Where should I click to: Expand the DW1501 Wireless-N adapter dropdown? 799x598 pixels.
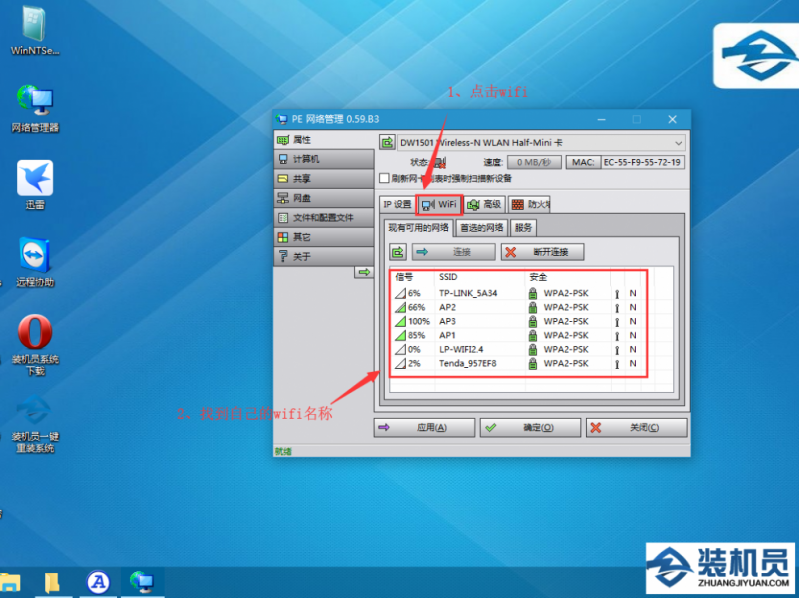[x=679, y=143]
